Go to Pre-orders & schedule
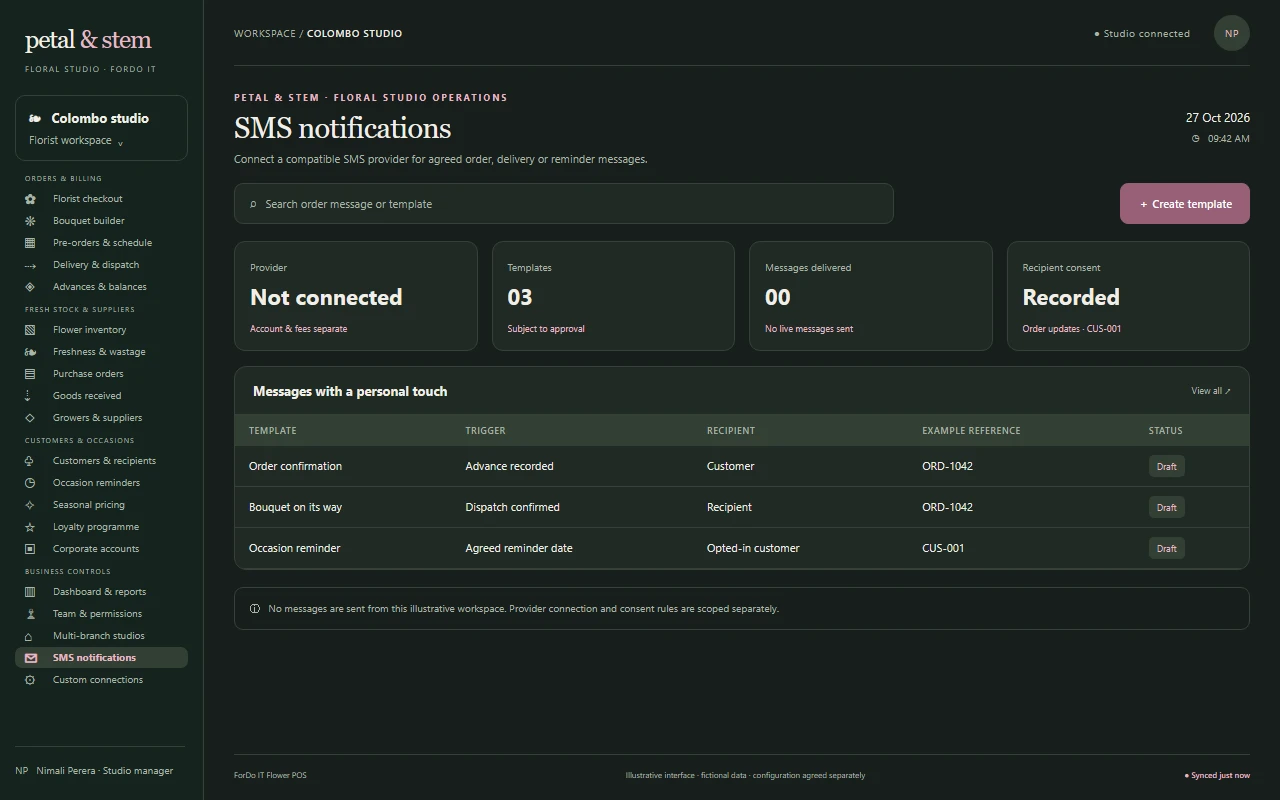This screenshot has width=1280, height=800. point(101,243)
